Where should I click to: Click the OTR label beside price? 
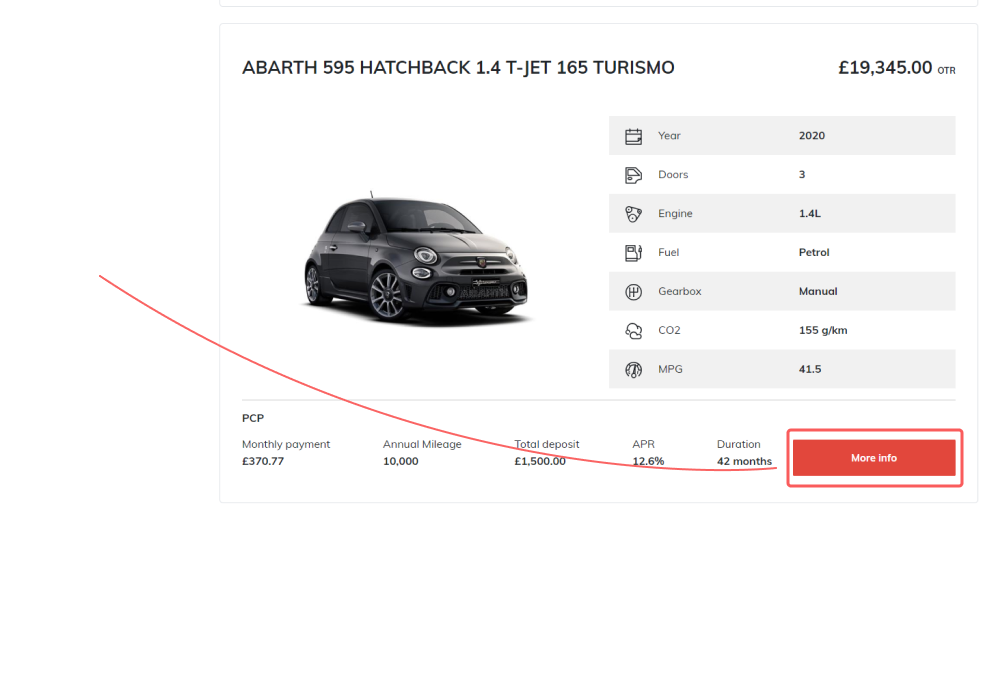[946, 70]
